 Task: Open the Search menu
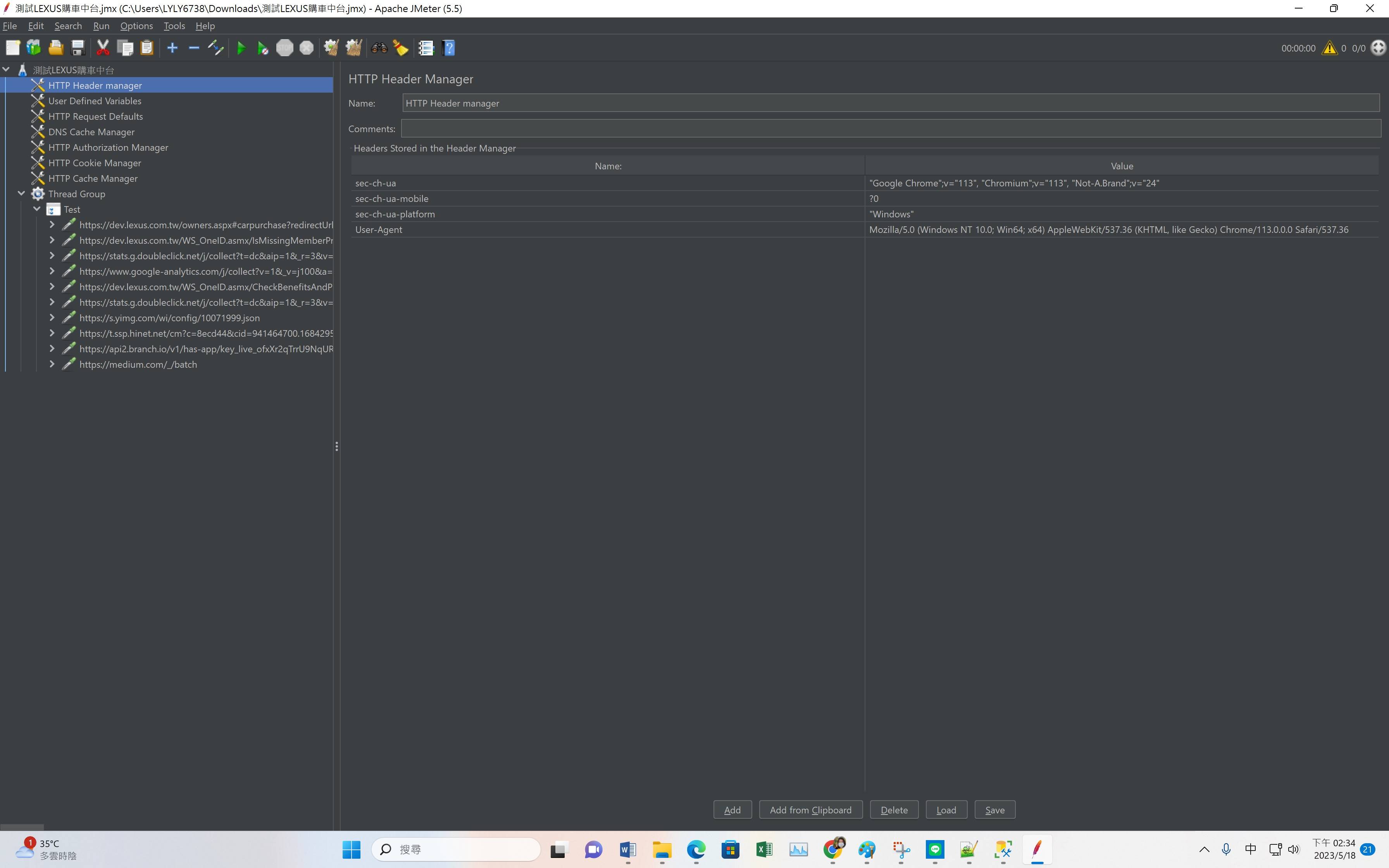[68, 26]
